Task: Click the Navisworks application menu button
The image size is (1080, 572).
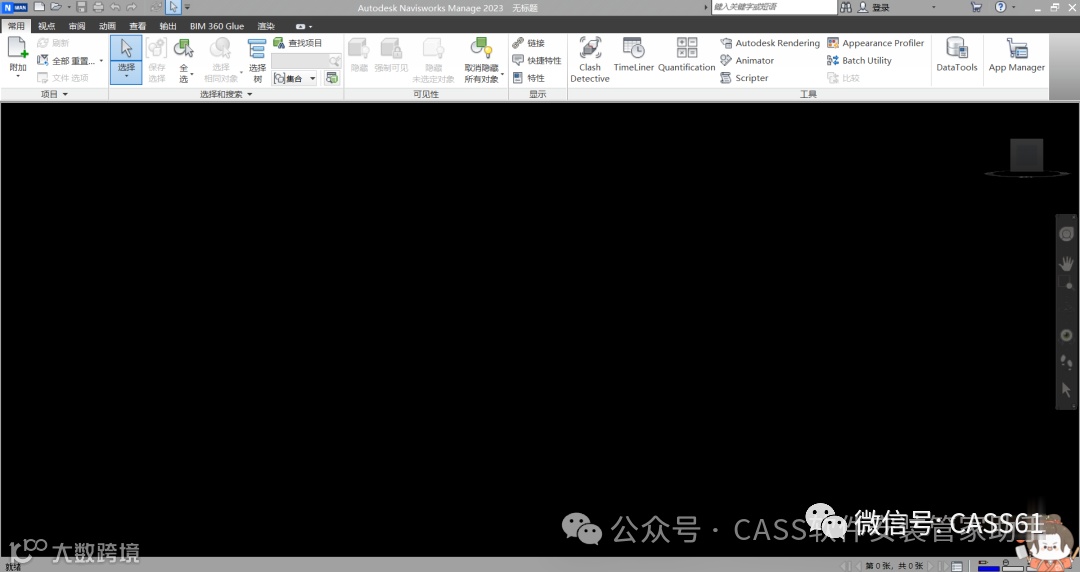Action: pos(15,7)
